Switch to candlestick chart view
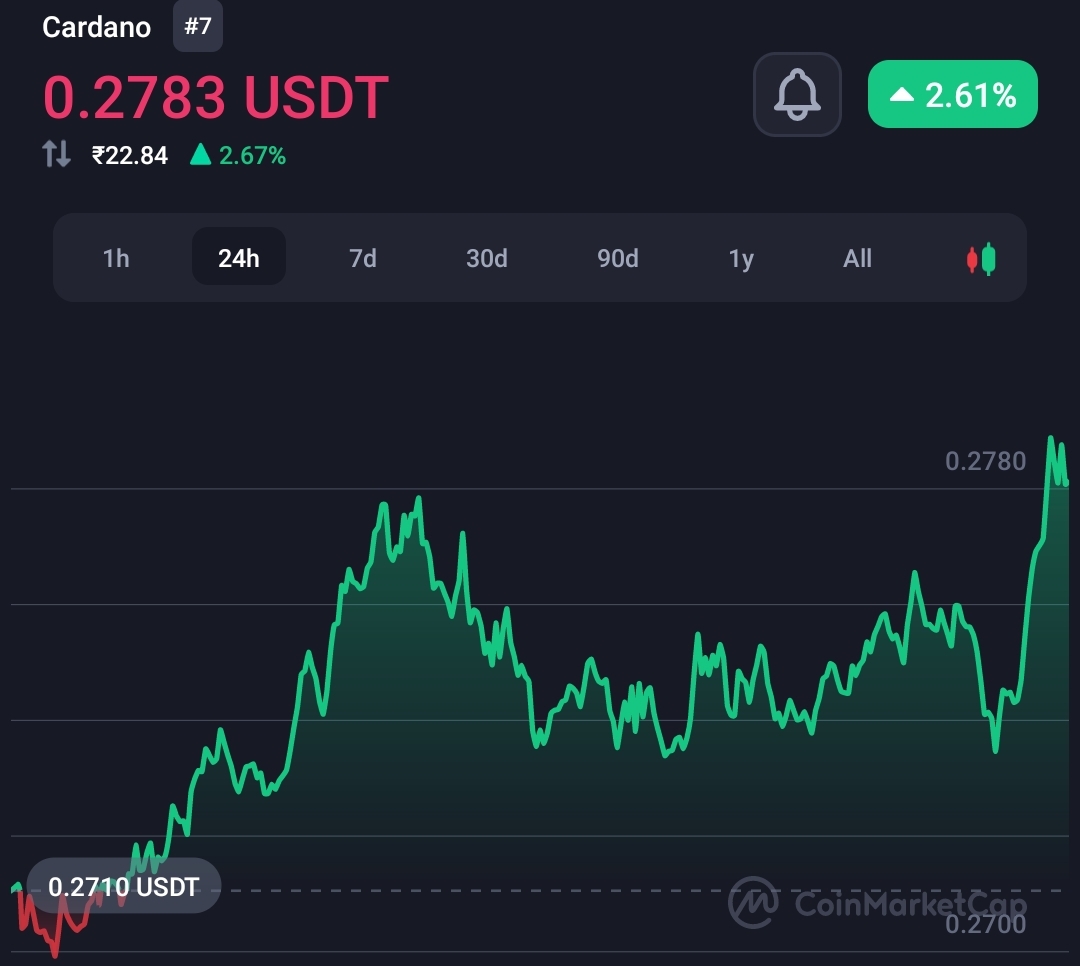1080x966 pixels. pos(981,258)
